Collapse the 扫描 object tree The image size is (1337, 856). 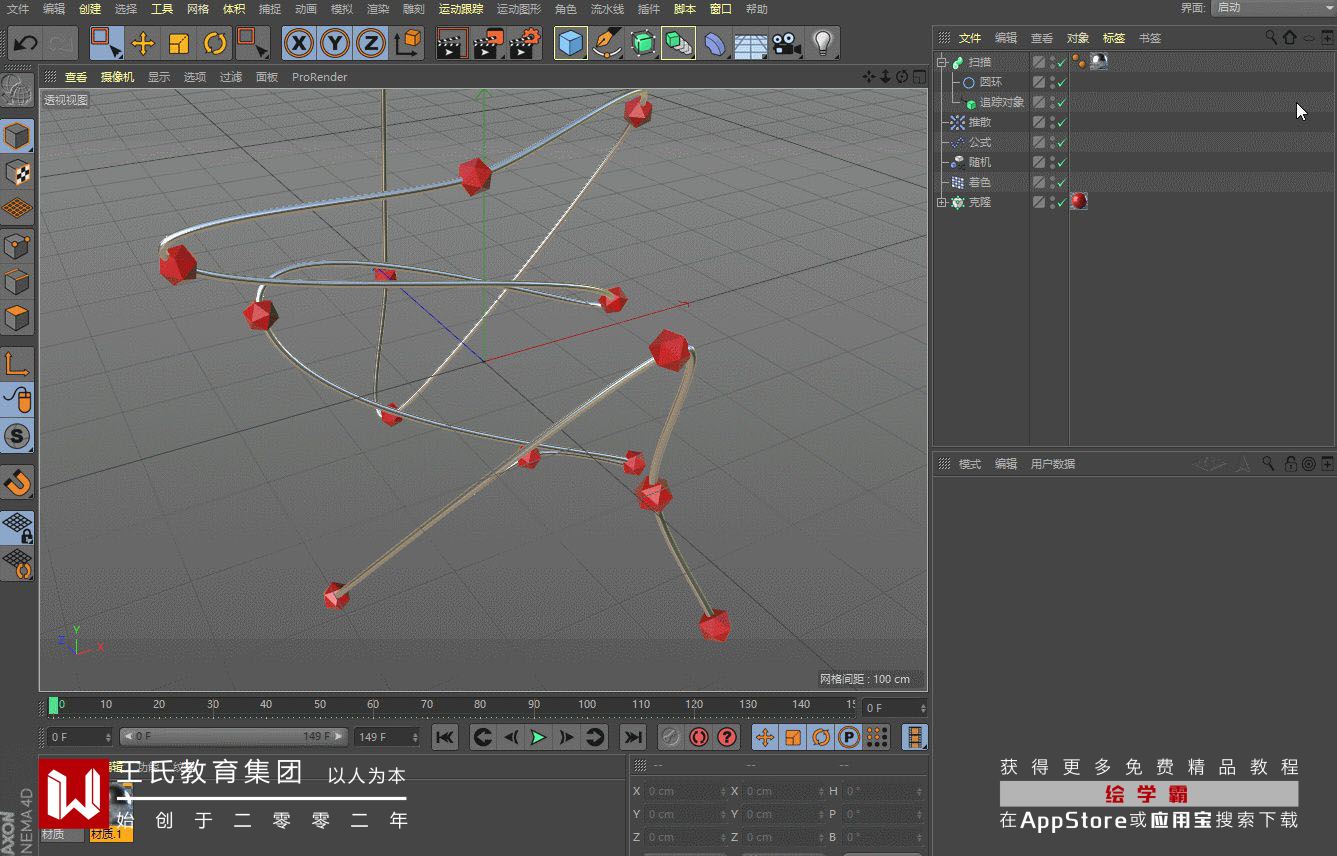[941, 62]
